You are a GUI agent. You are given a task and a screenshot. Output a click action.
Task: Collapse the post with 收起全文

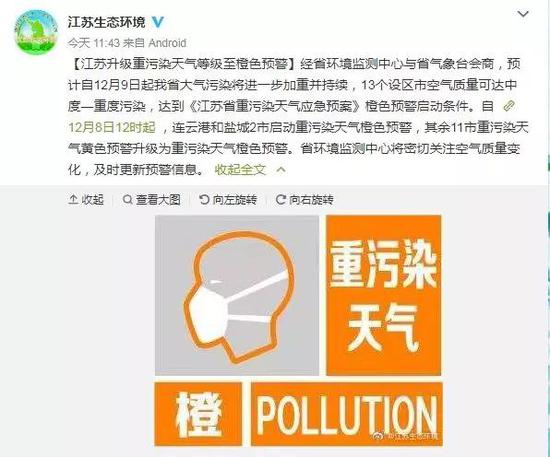(x=240, y=170)
